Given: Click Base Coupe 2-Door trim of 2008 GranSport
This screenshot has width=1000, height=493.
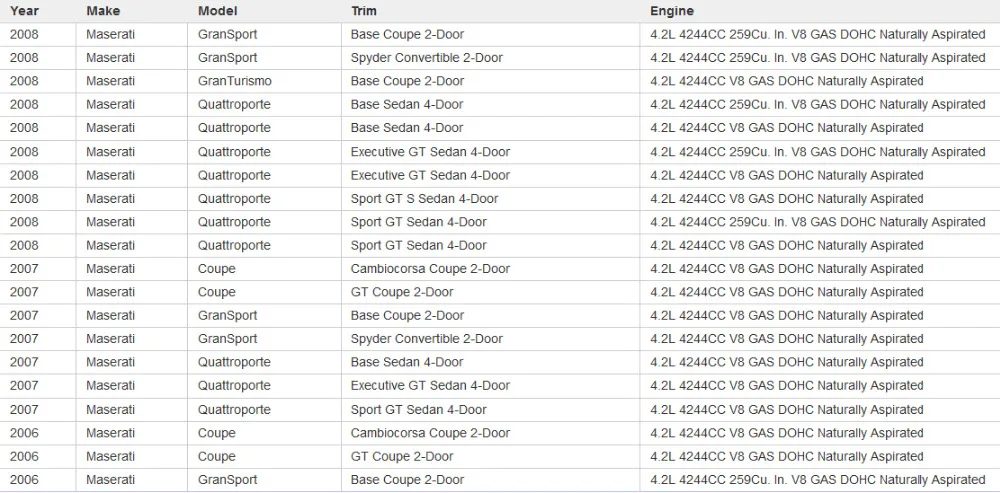Looking at the screenshot, I should click(408, 34).
